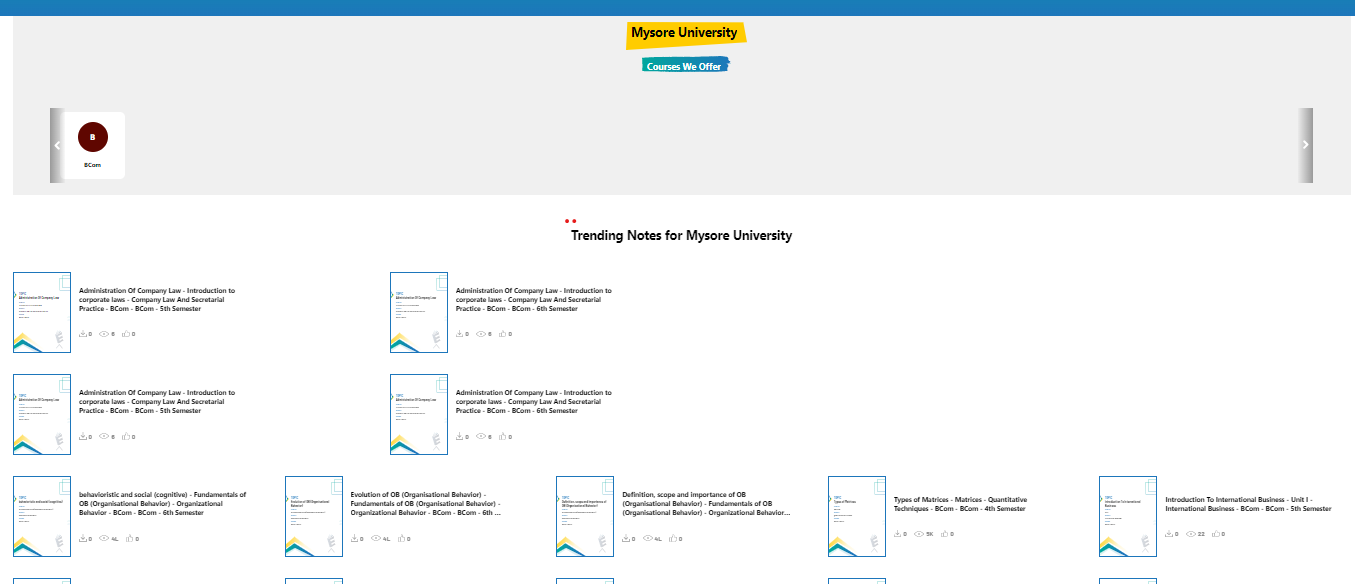Click the left carousel arrow
The width and height of the screenshot is (1355, 584).
[57, 144]
